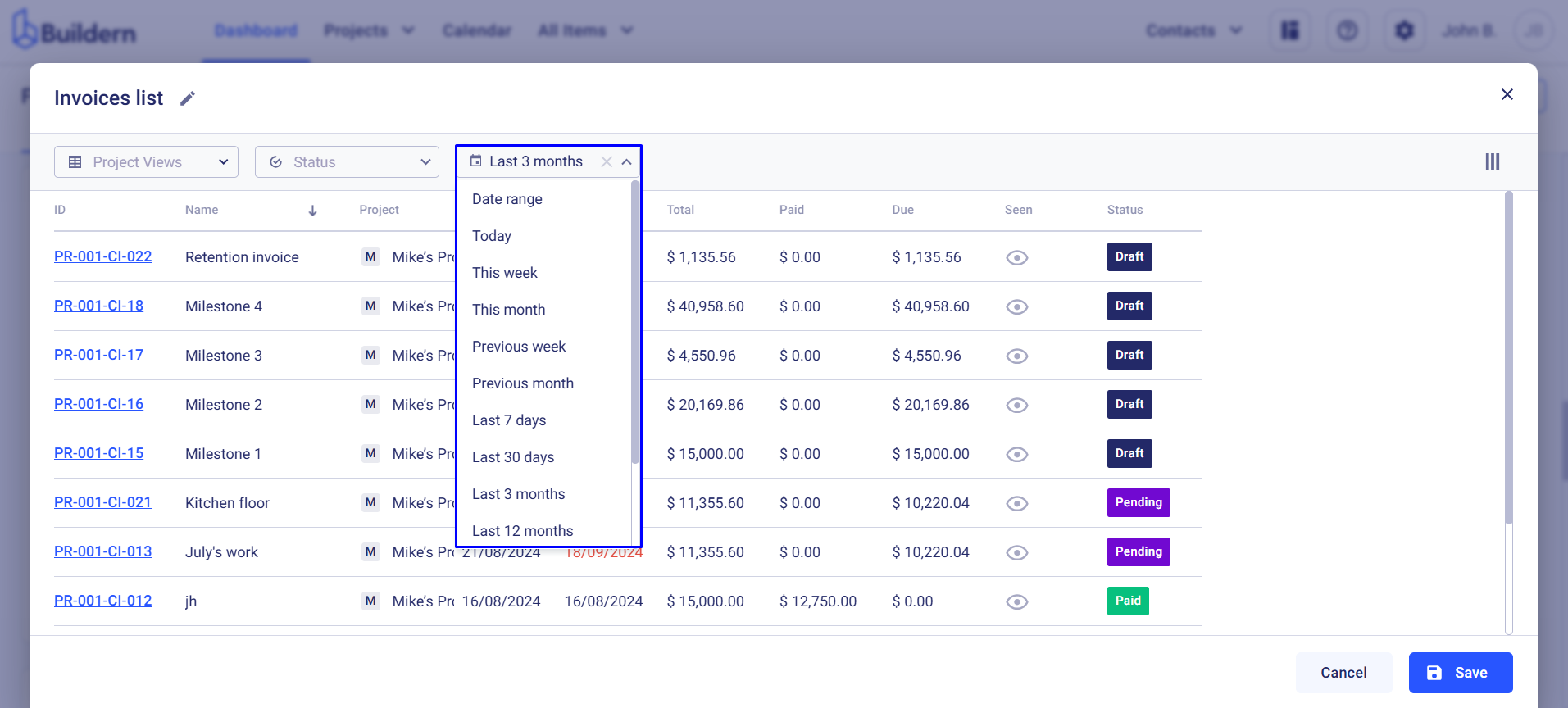This screenshot has height=708, width=1568.
Task: Toggle seen eye for Kitchen floor
Action: 1017,503
